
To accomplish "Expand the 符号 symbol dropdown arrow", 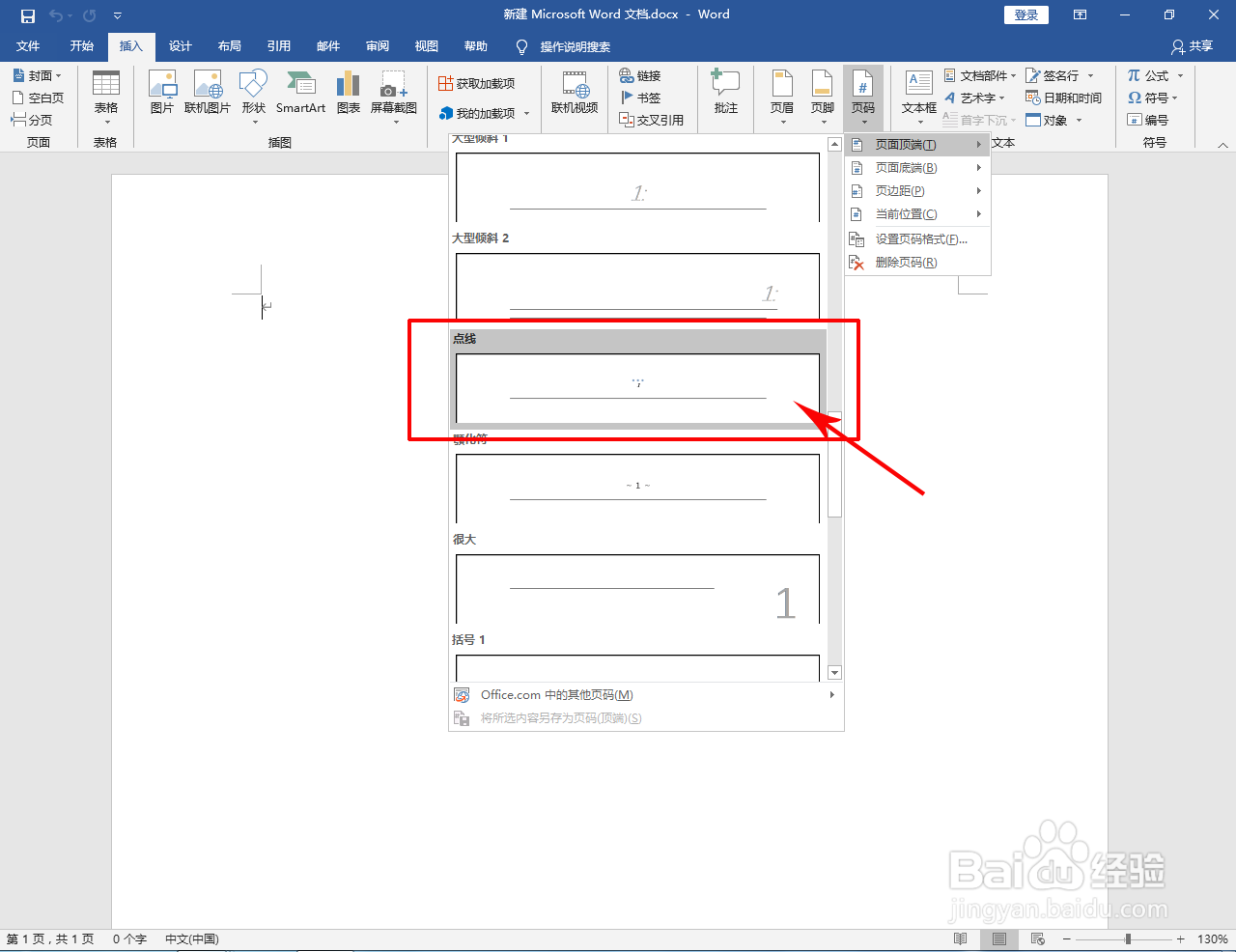I will 1177,98.
